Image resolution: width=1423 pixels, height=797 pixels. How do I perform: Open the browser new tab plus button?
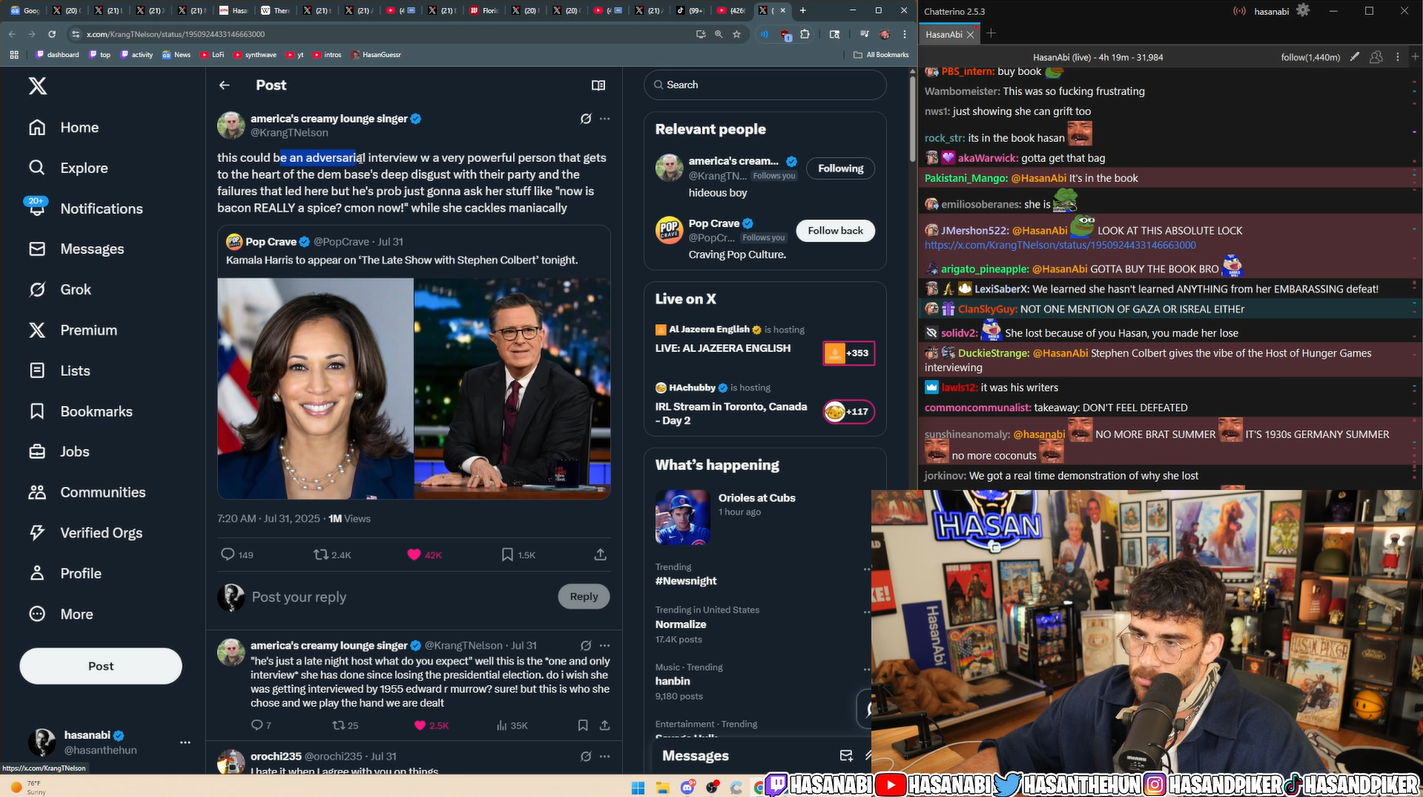pyautogui.click(x=802, y=10)
